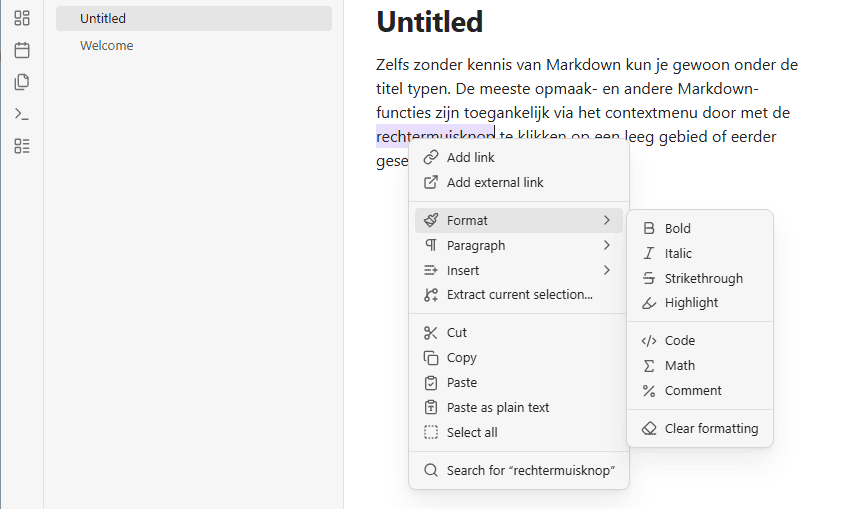The width and height of the screenshot is (845, 509).
Task: Apply Italic formatting to selection
Action: [700, 253]
